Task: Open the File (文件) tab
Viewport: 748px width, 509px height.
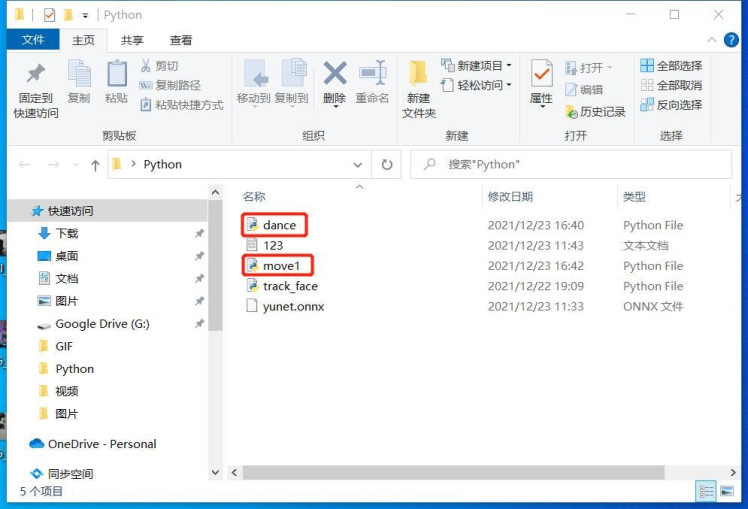Action: 33,40
